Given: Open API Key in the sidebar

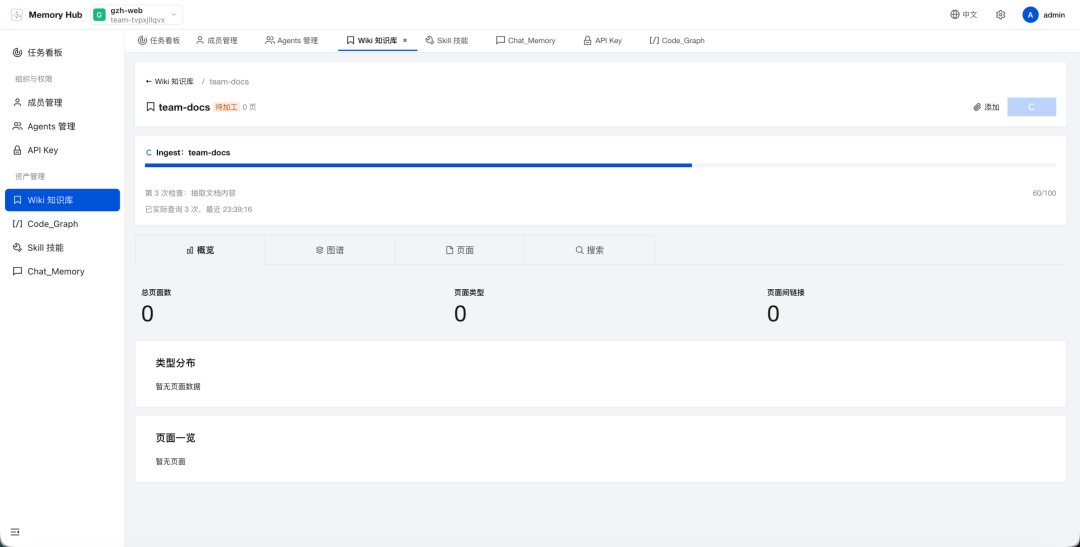Looking at the screenshot, I should tap(62, 149).
